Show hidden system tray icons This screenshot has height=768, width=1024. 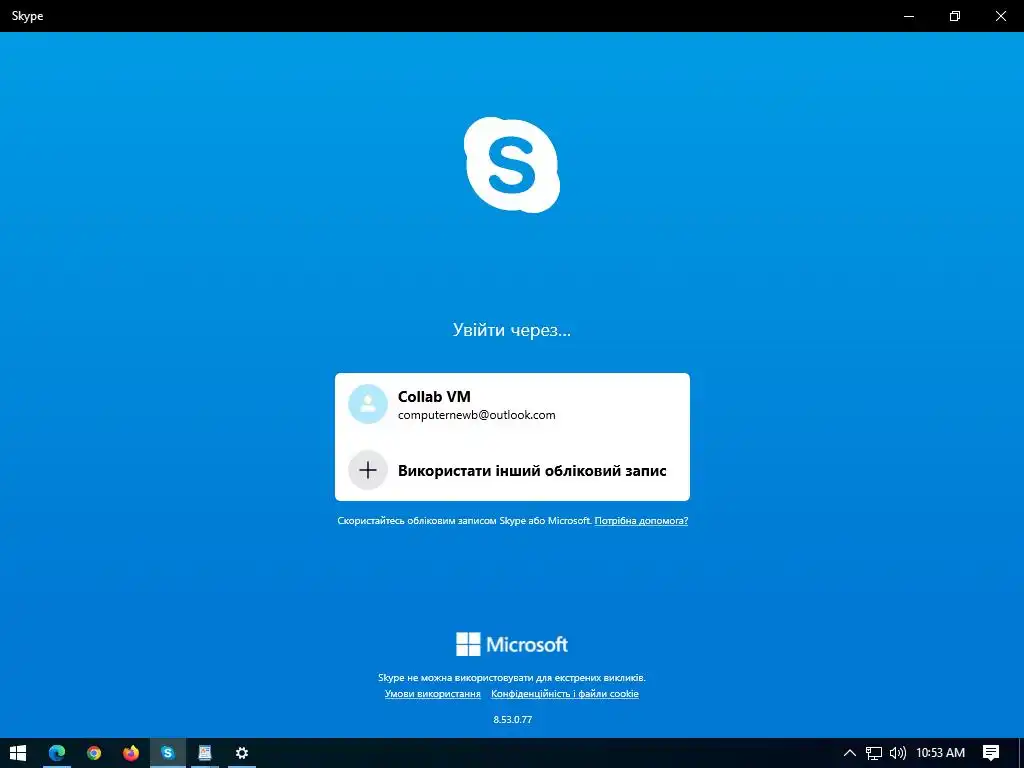[850, 753]
